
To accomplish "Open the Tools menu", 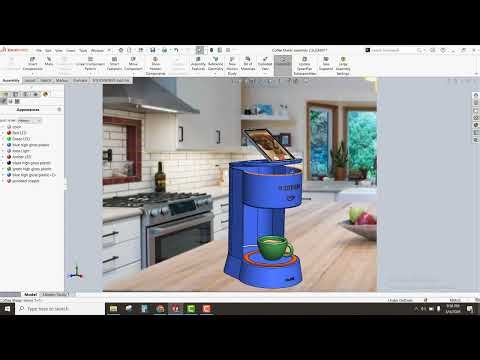I will (x=83, y=50).
